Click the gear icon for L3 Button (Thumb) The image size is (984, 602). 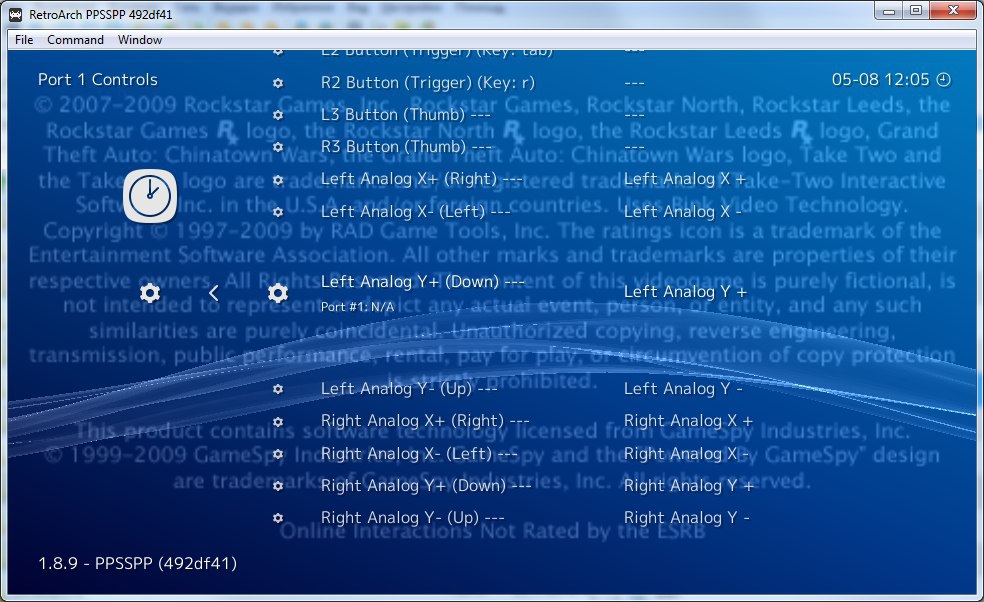click(x=278, y=115)
